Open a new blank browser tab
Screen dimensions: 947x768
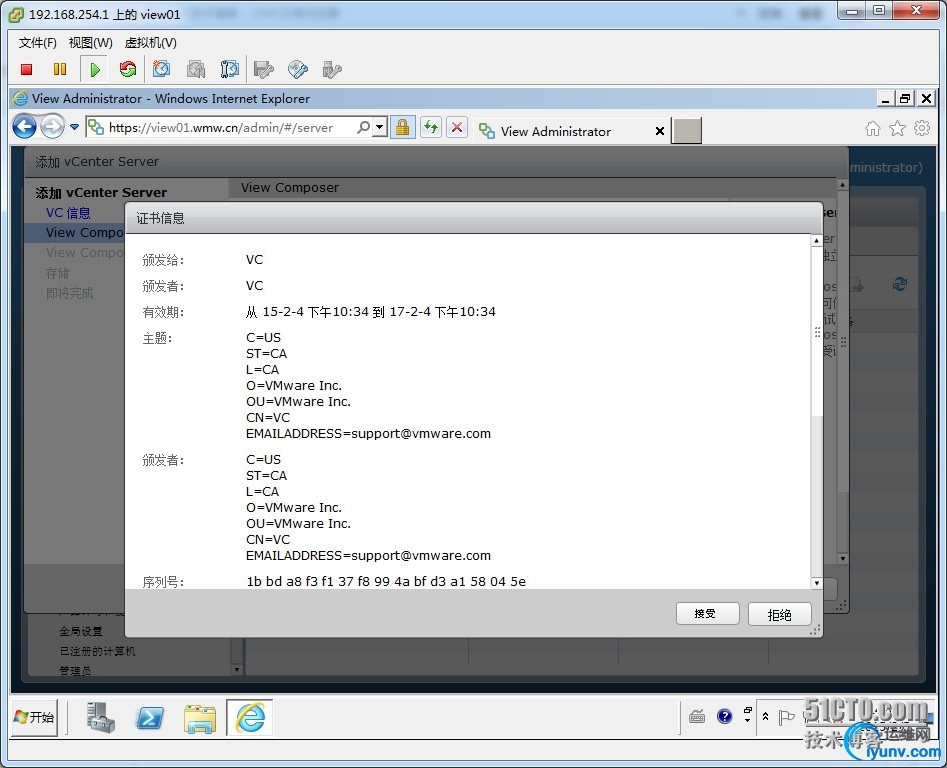[x=687, y=131]
